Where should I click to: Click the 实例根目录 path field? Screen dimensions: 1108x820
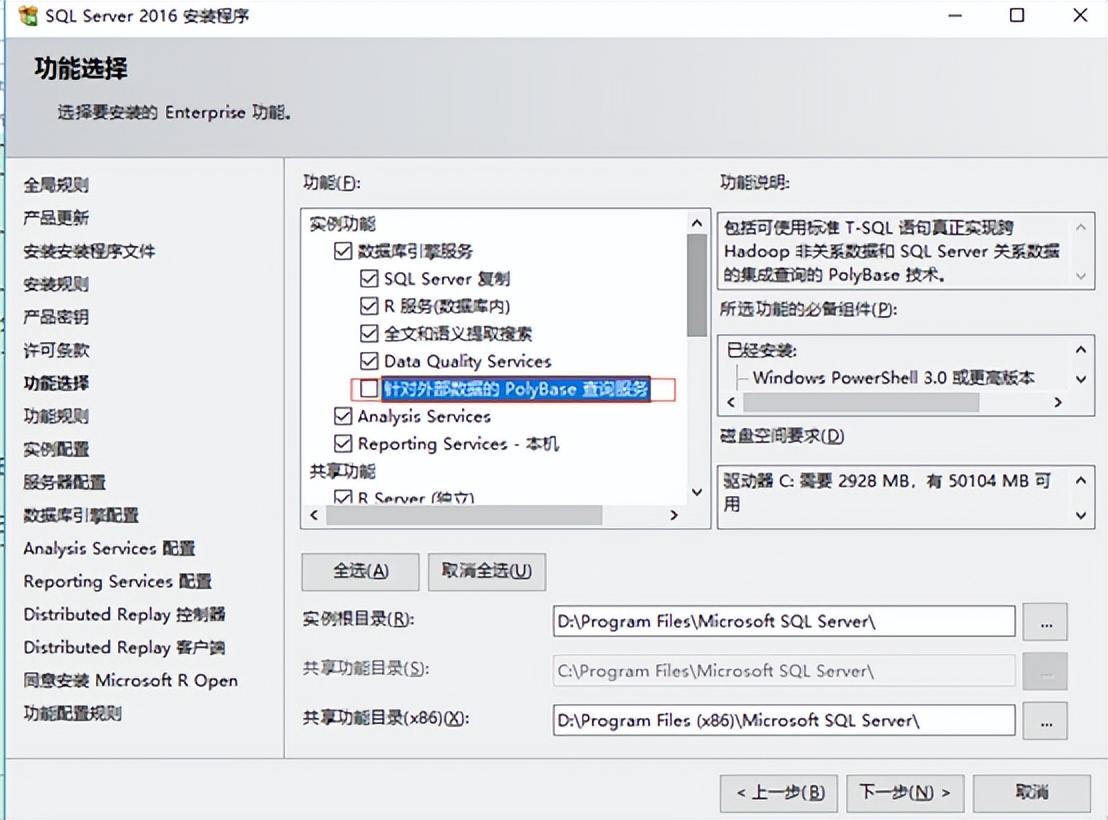click(784, 621)
